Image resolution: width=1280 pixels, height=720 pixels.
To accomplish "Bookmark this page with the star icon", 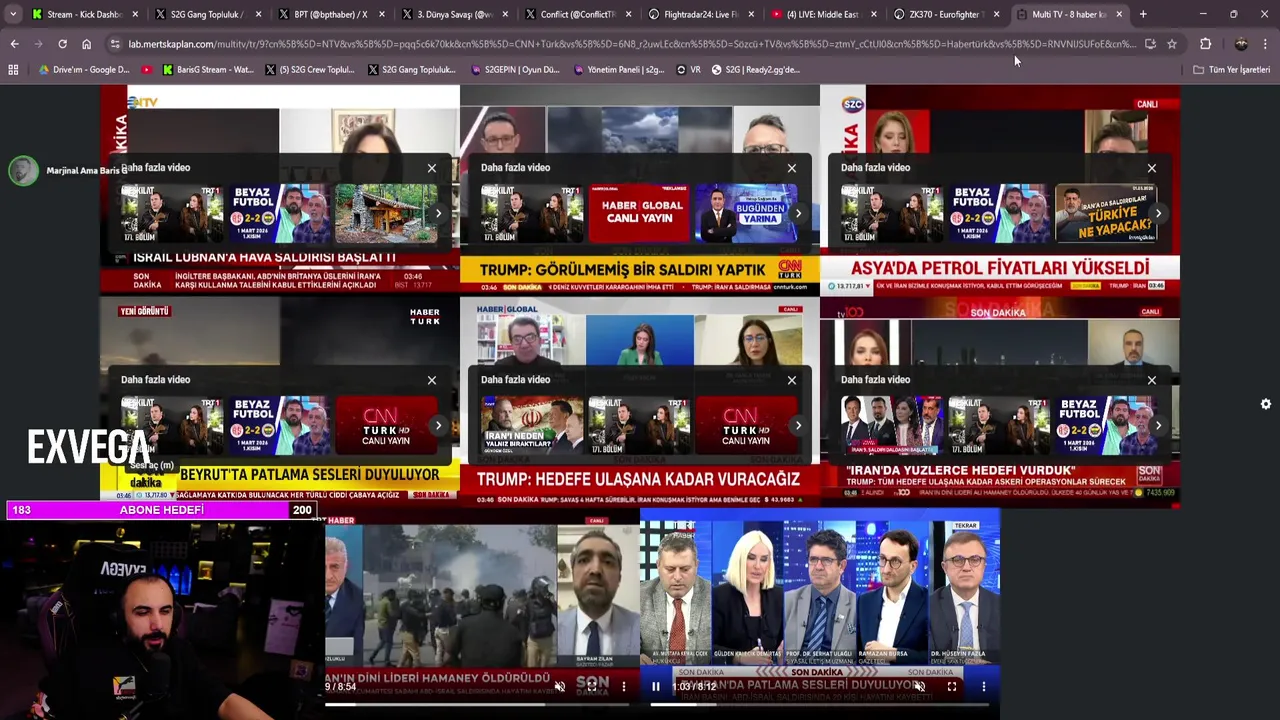I will [x=1172, y=44].
